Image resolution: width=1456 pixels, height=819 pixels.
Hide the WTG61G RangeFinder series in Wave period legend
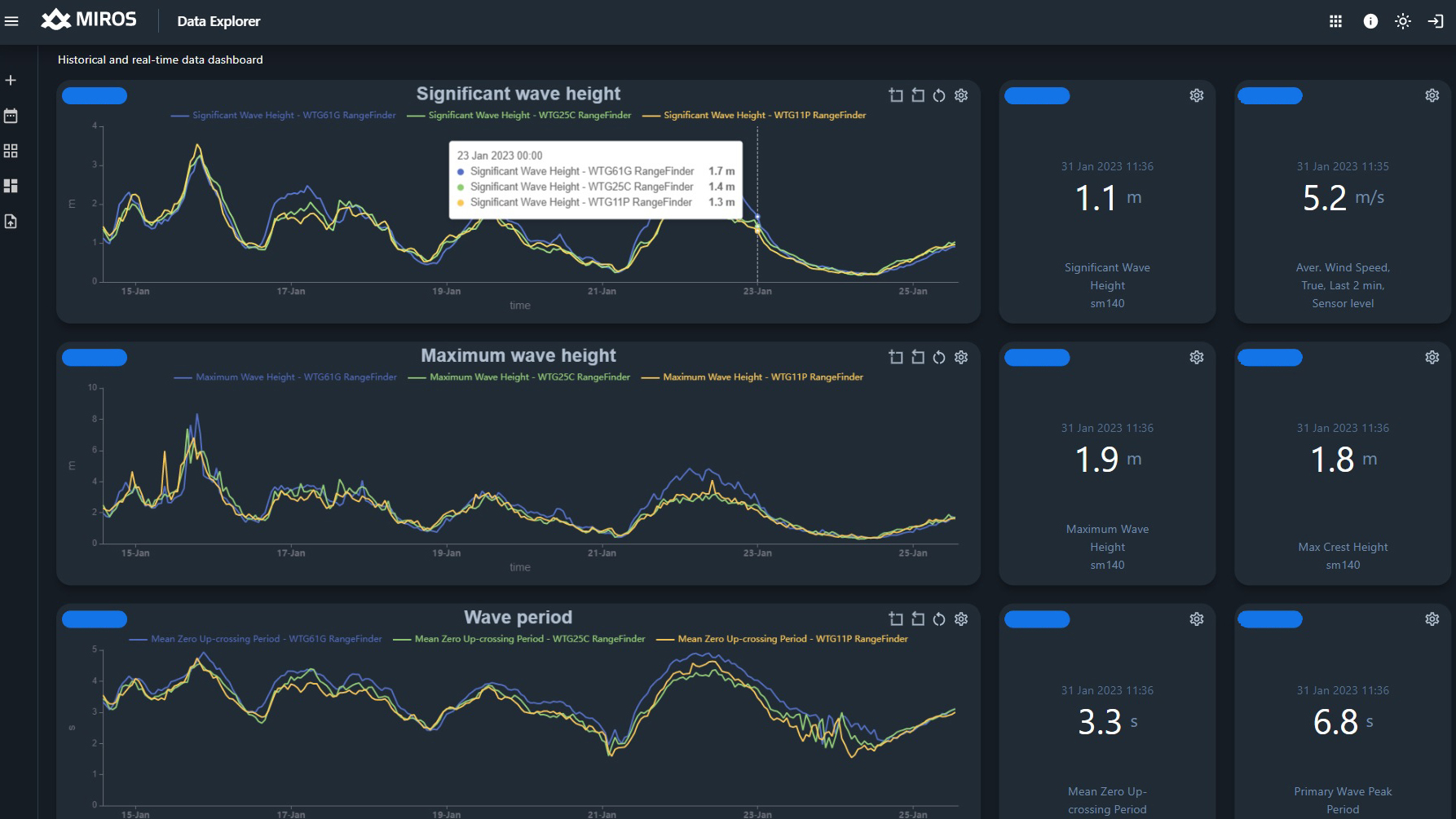(263, 638)
